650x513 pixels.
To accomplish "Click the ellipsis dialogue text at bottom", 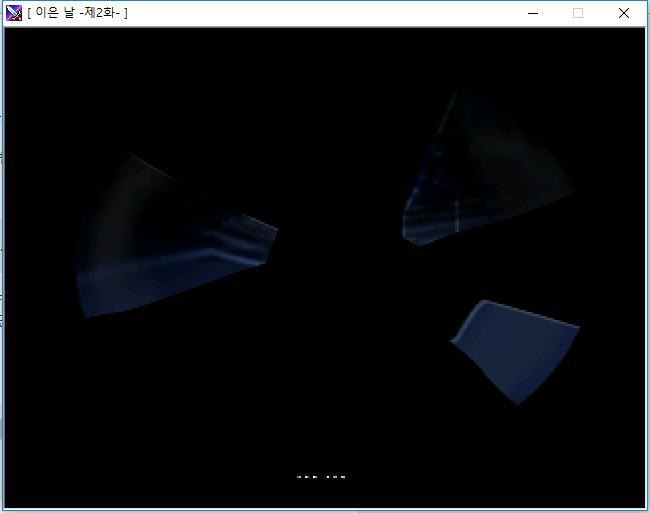I will point(321,477).
